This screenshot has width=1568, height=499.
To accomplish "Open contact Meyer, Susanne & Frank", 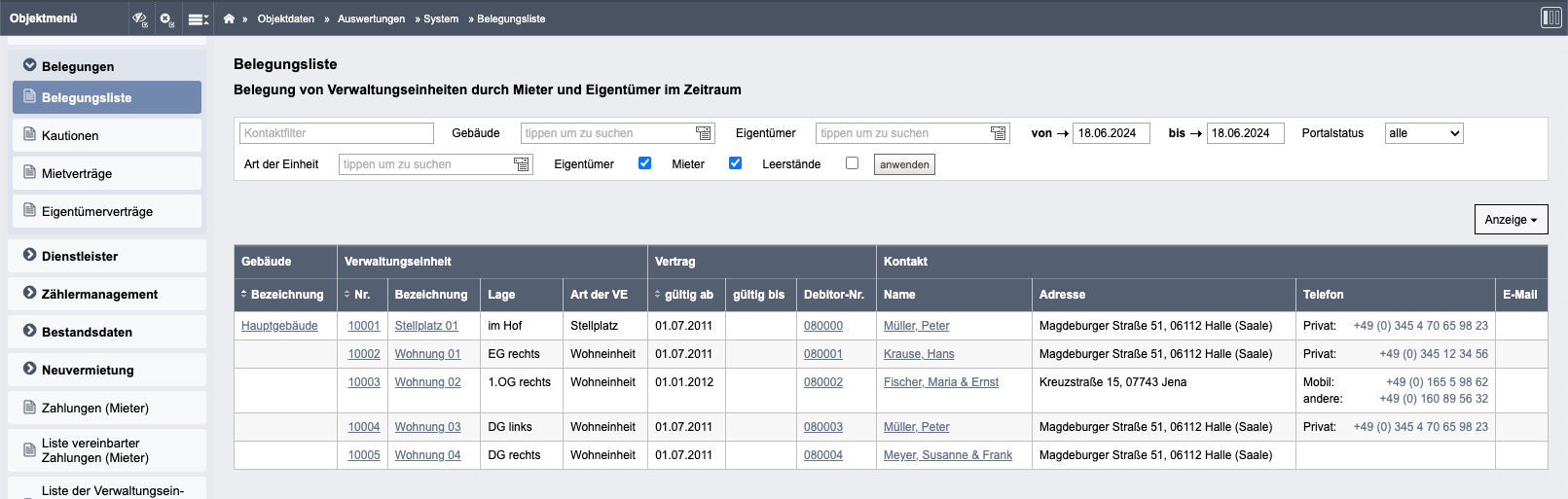I will point(948,455).
